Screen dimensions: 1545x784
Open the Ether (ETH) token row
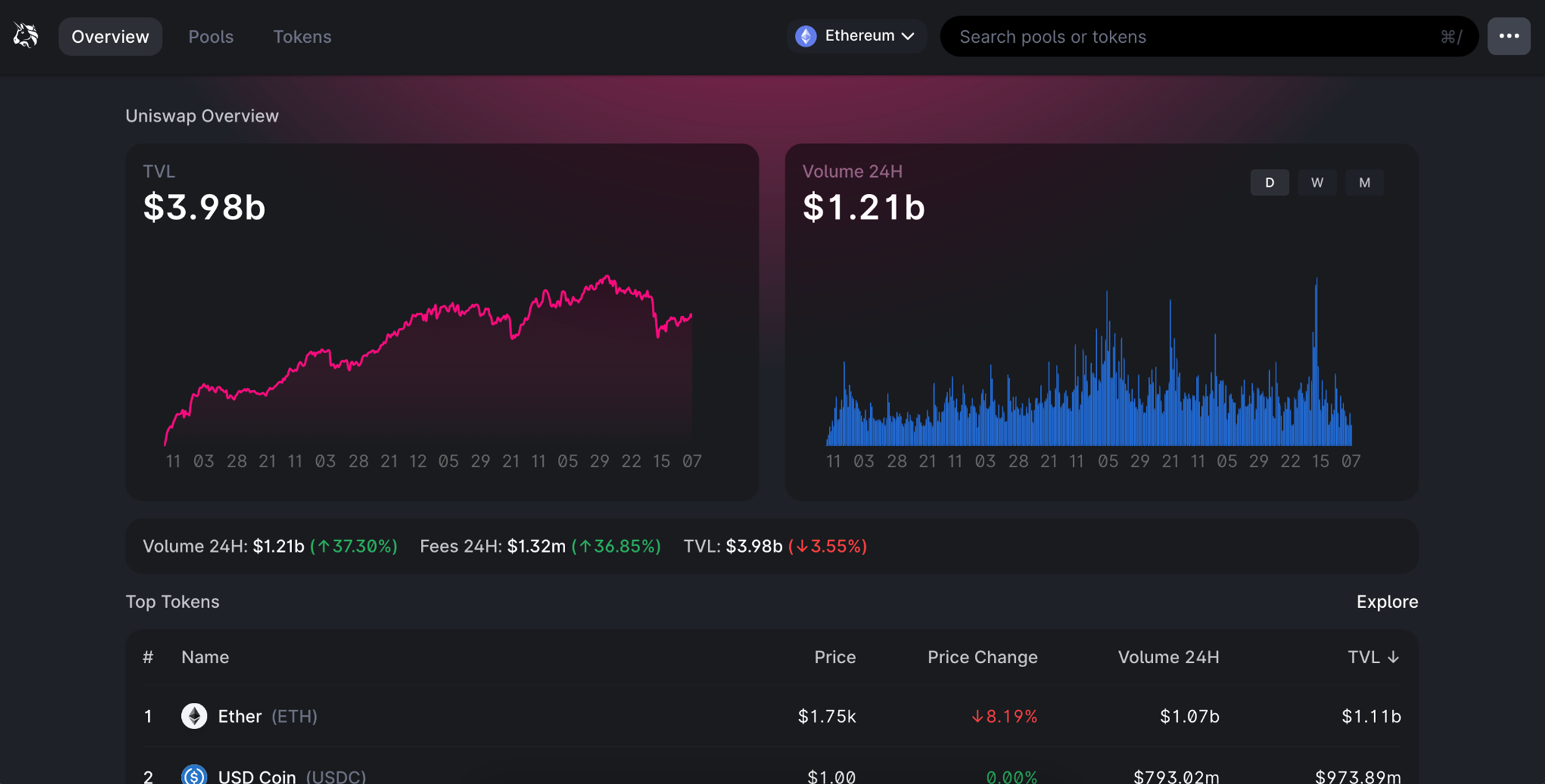click(771, 716)
